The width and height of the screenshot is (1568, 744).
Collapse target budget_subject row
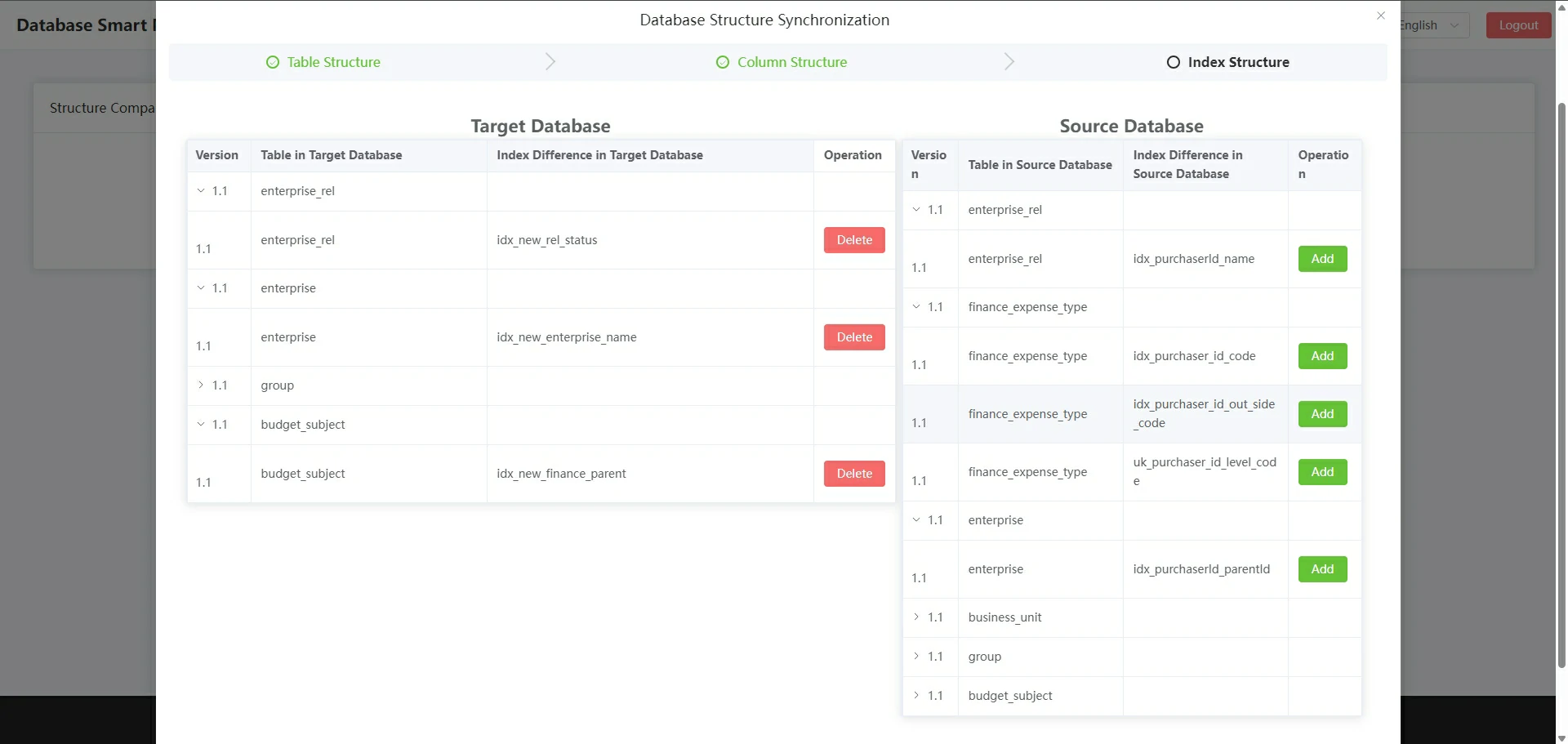201,425
